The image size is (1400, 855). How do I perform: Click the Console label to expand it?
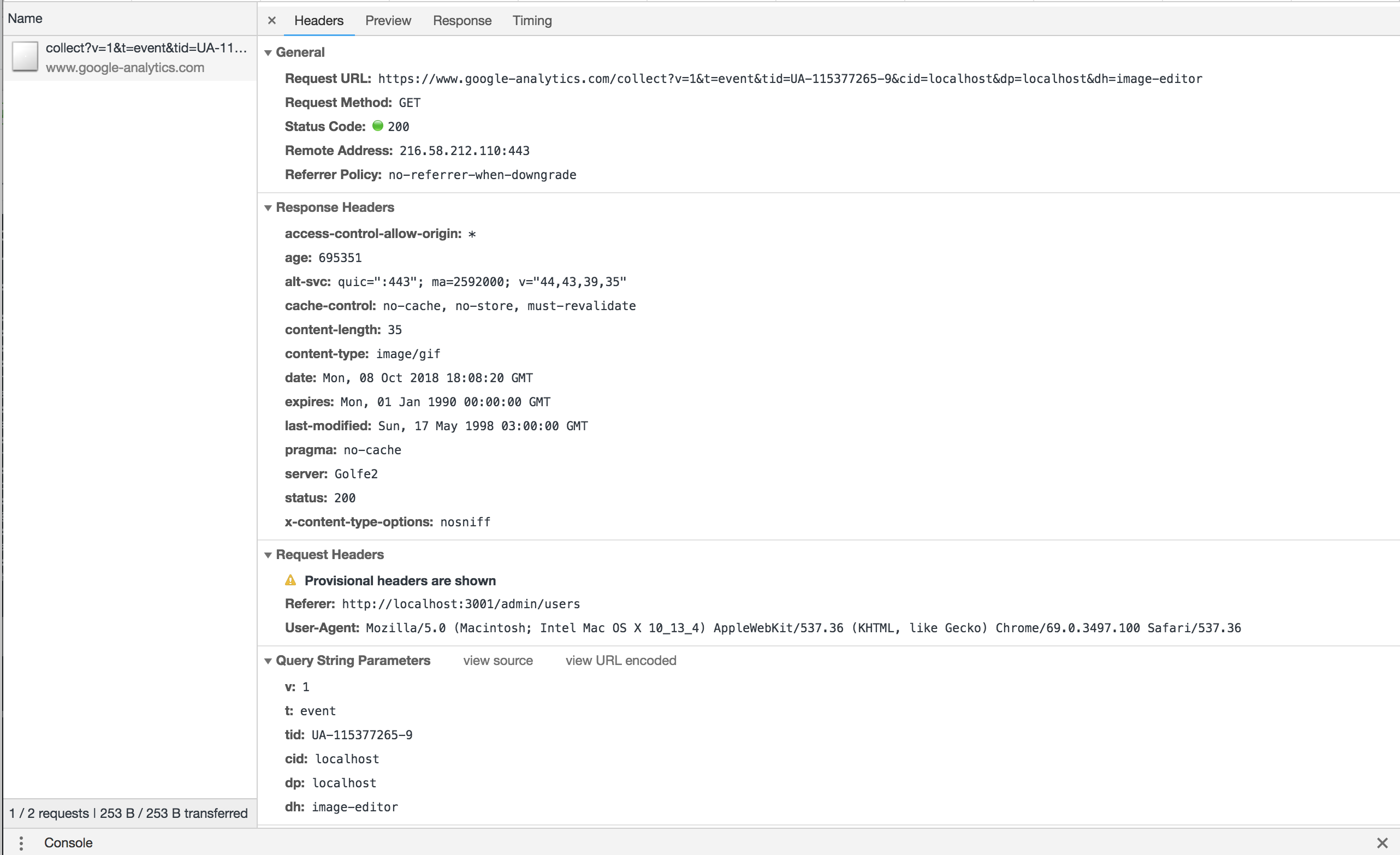coord(68,842)
